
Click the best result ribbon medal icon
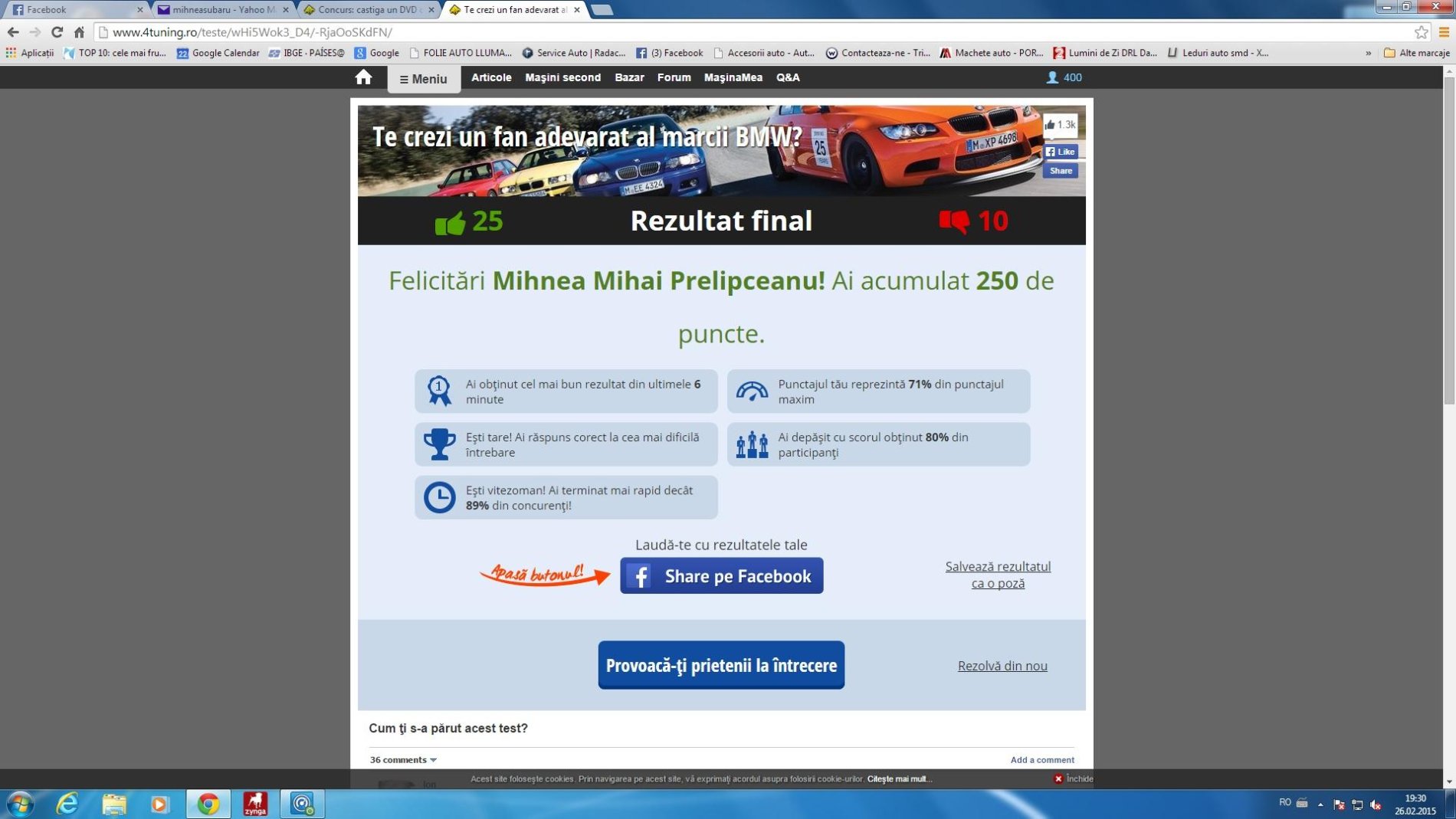pos(439,391)
